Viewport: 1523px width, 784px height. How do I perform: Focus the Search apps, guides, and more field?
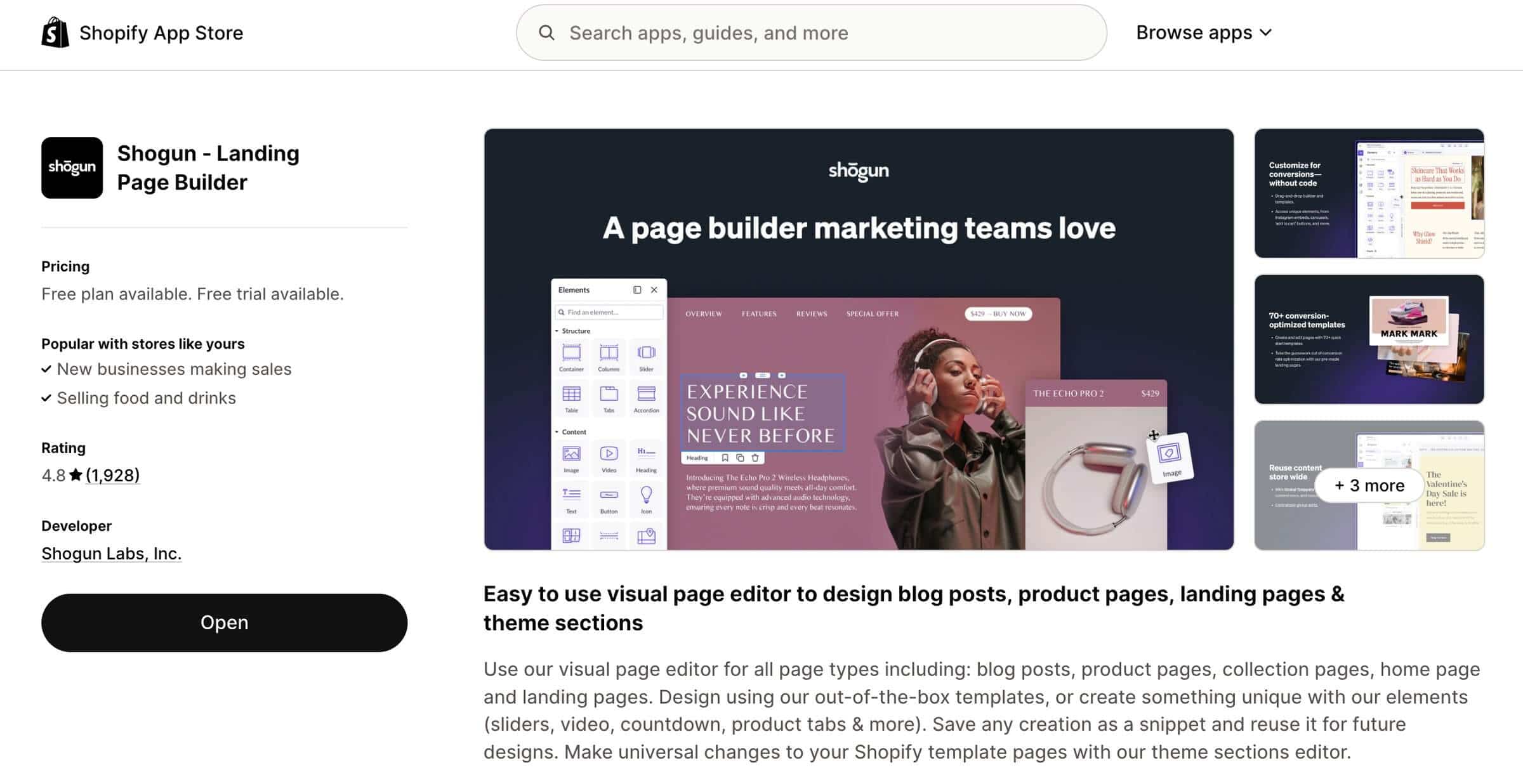tap(812, 33)
